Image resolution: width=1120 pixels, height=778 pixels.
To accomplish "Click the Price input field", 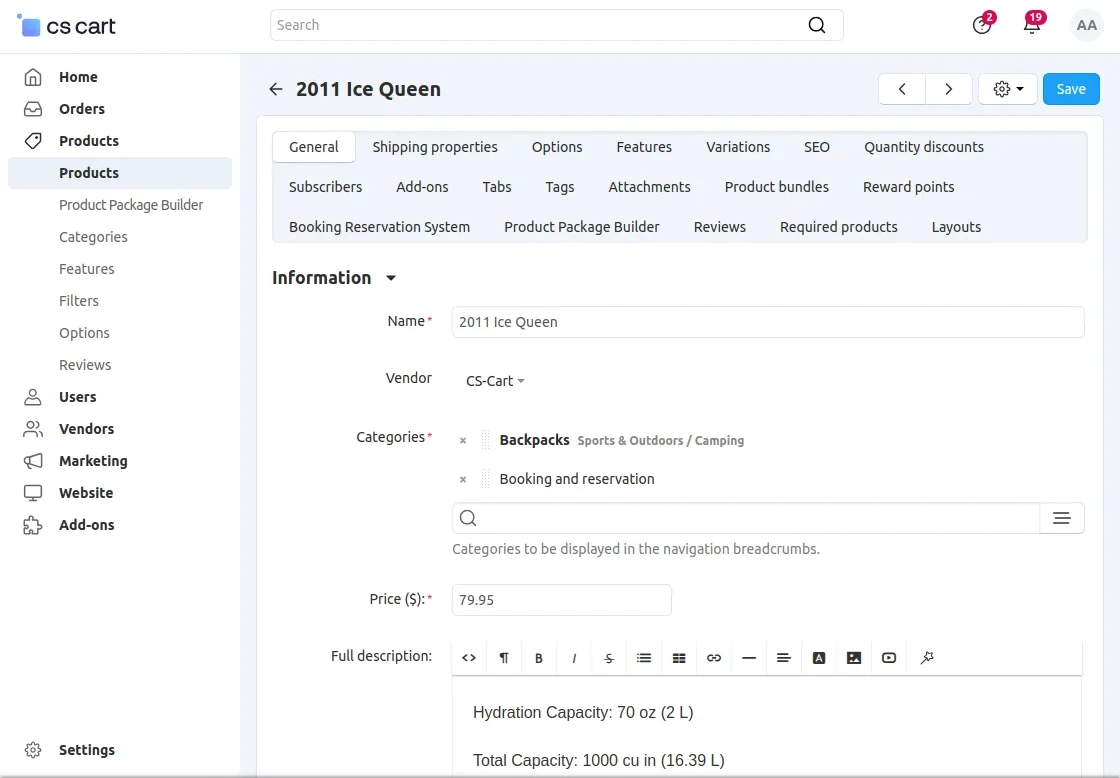I will click(561, 600).
